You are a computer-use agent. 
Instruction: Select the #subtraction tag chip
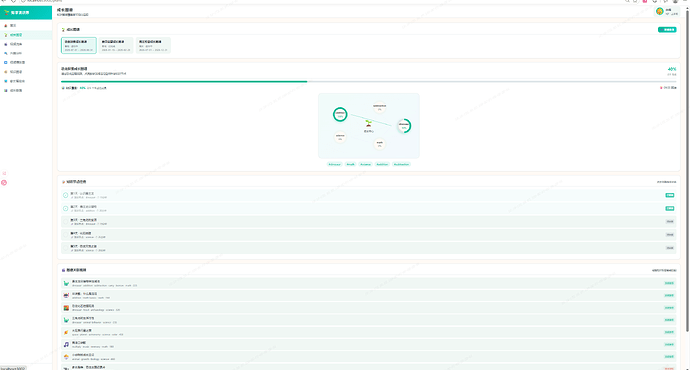pyautogui.click(x=401, y=164)
